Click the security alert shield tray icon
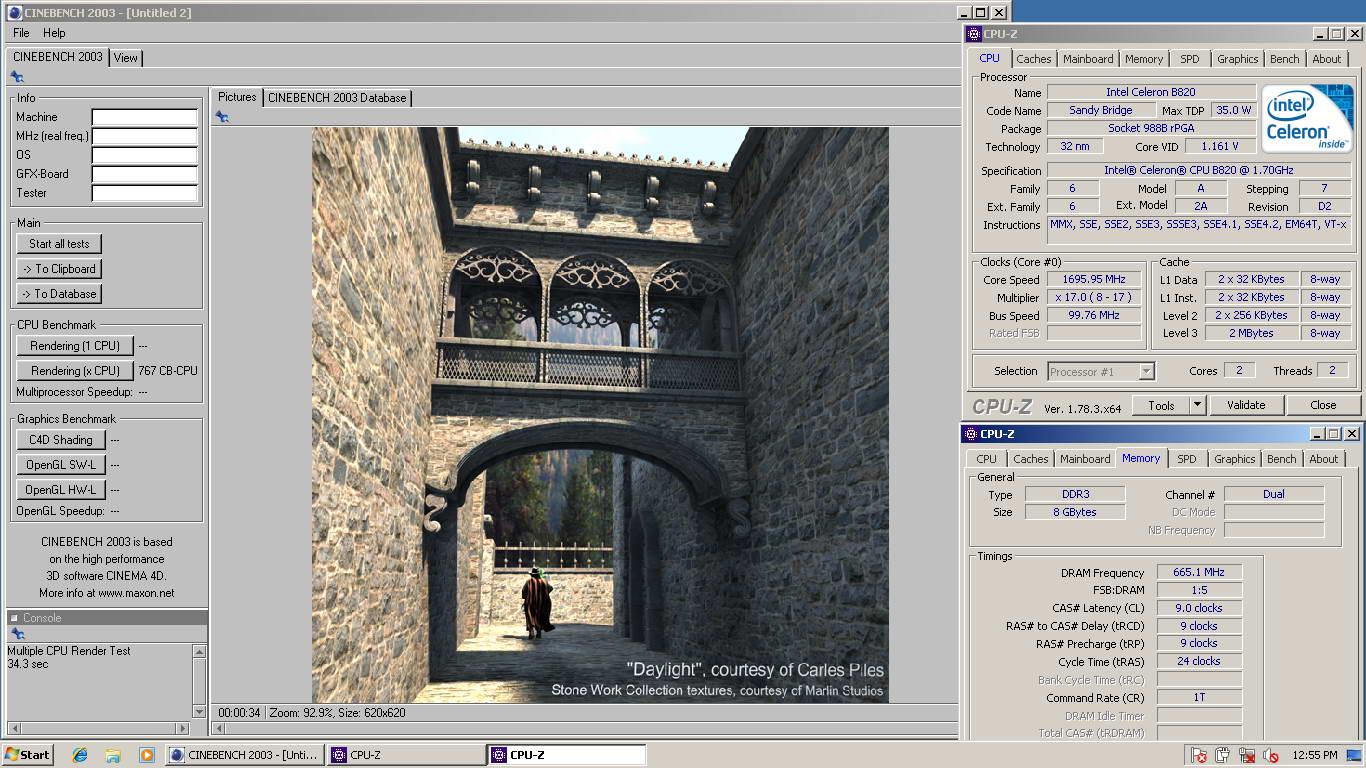Image resolution: width=1366 pixels, height=768 pixels. (1198, 755)
